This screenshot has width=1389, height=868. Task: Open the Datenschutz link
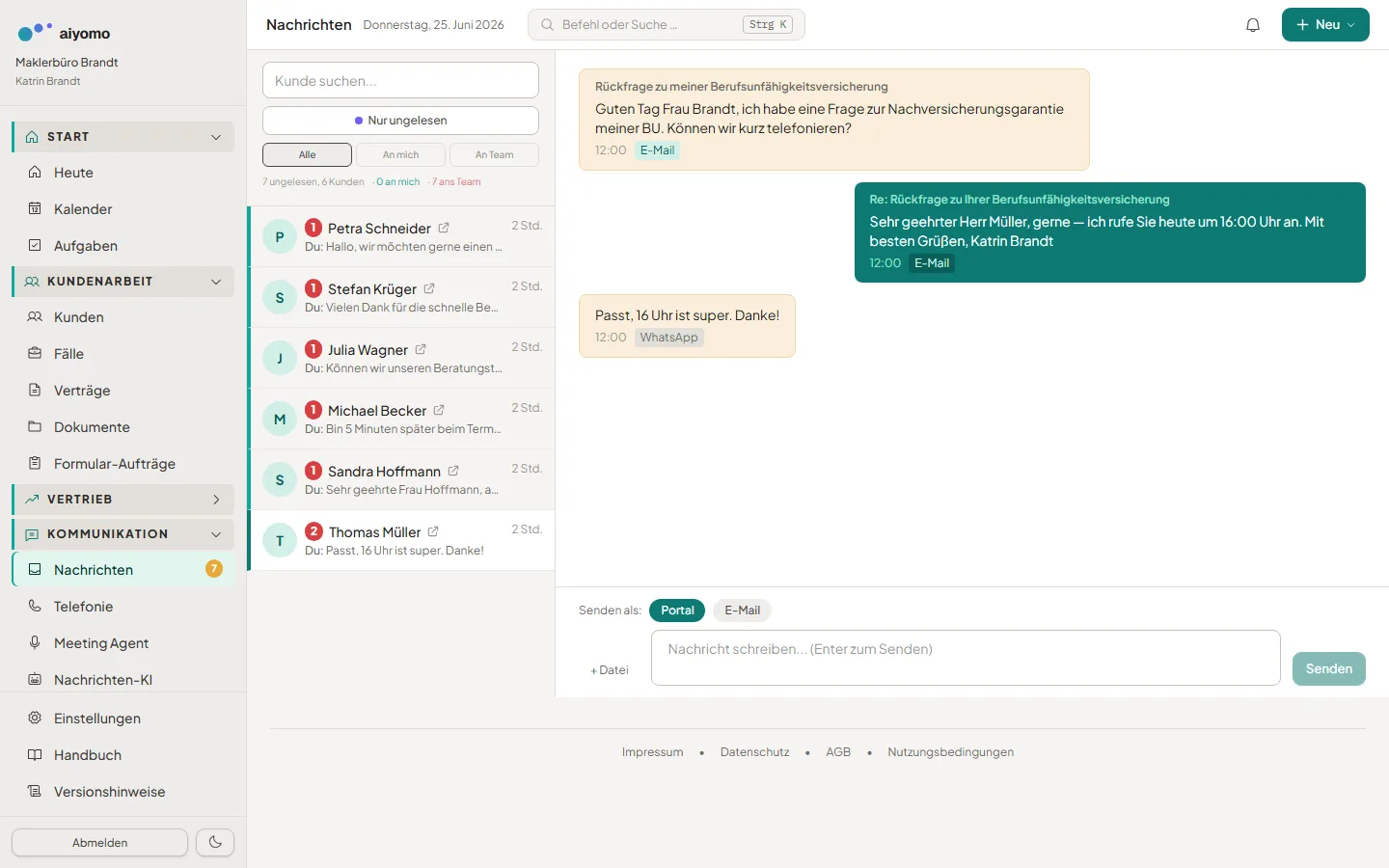754,752
